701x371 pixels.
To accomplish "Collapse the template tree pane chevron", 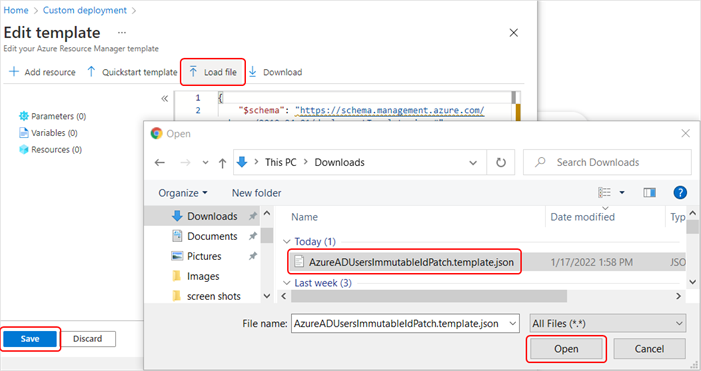I will [165, 98].
